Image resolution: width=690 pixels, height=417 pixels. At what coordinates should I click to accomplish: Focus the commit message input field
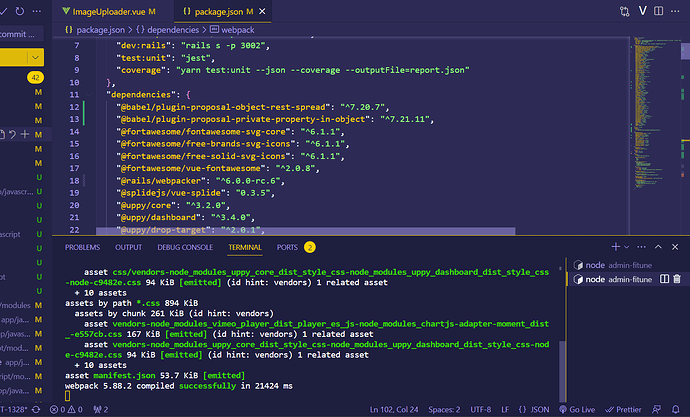[22, 34]
